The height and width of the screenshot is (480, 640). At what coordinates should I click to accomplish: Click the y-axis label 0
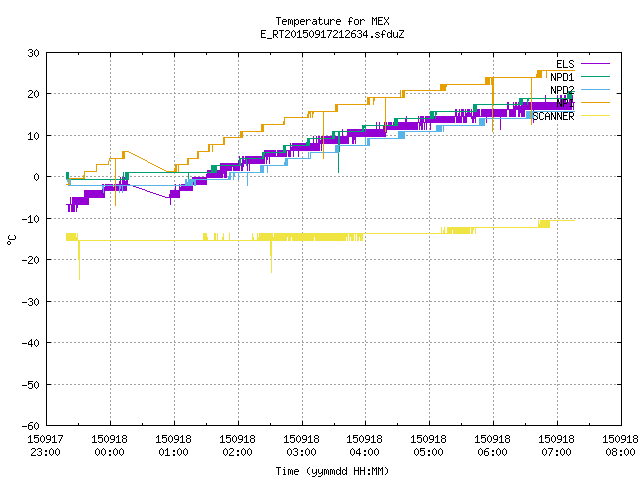37,177
